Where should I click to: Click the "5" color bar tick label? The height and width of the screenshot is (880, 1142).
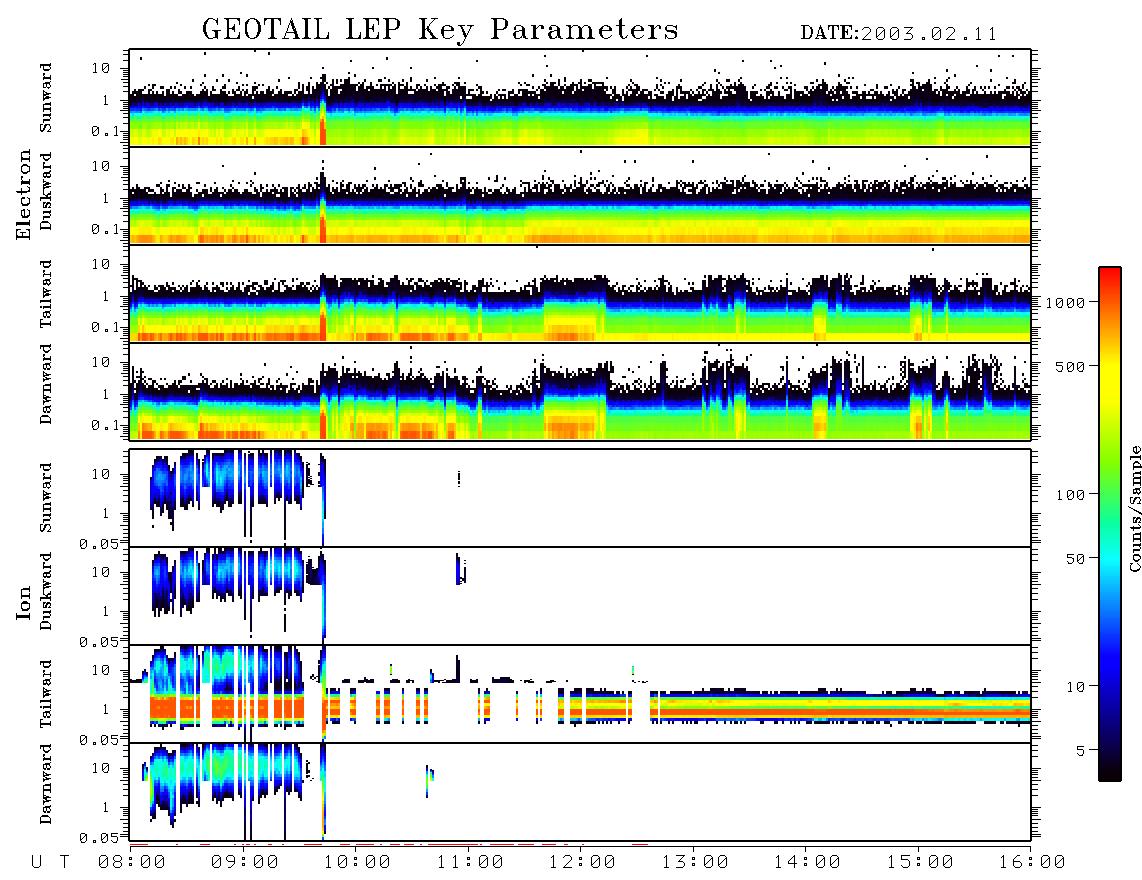click(x=1080, y=750)
